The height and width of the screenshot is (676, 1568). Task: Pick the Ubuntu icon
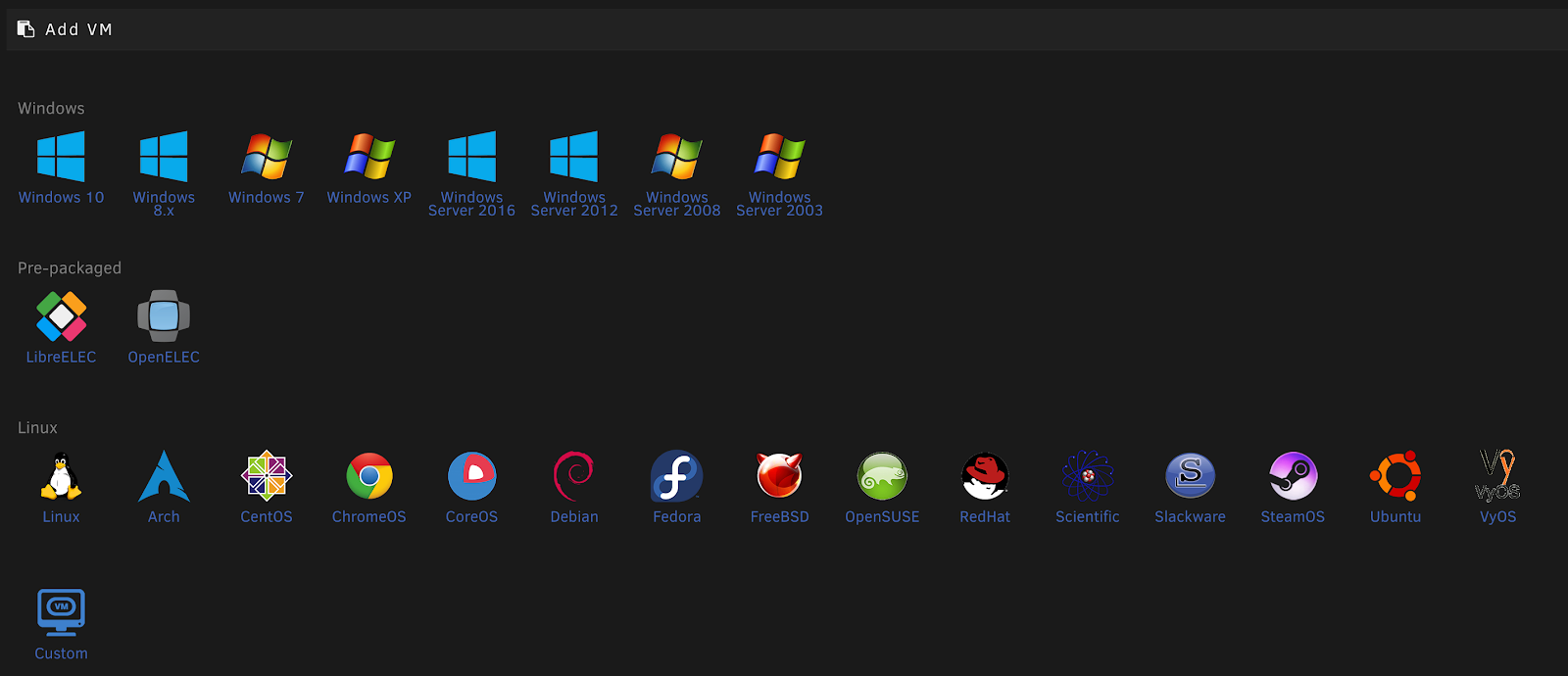tap(1396, 476)
